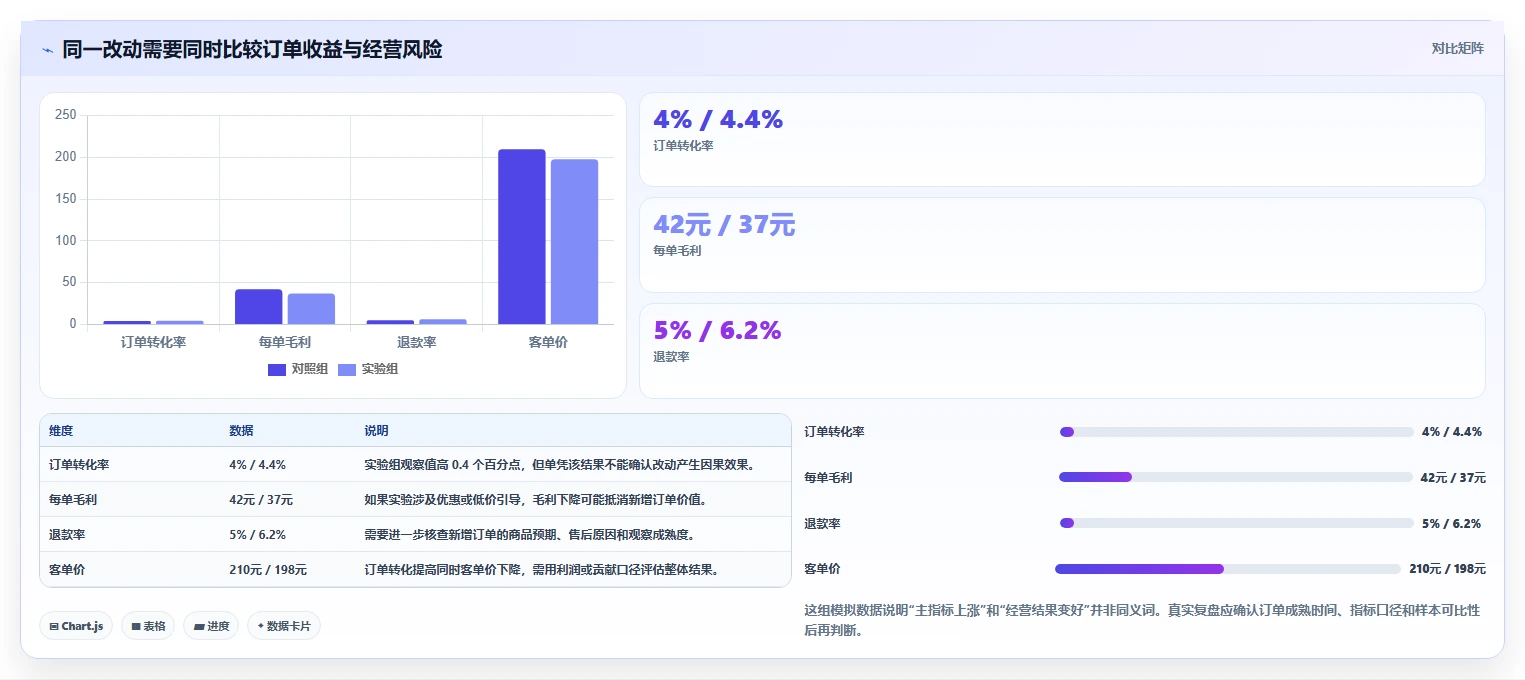The image size is (1525, 680).
Task: Open the 5% / 6.2% stat card
Action: click(x=1062, y=351)
